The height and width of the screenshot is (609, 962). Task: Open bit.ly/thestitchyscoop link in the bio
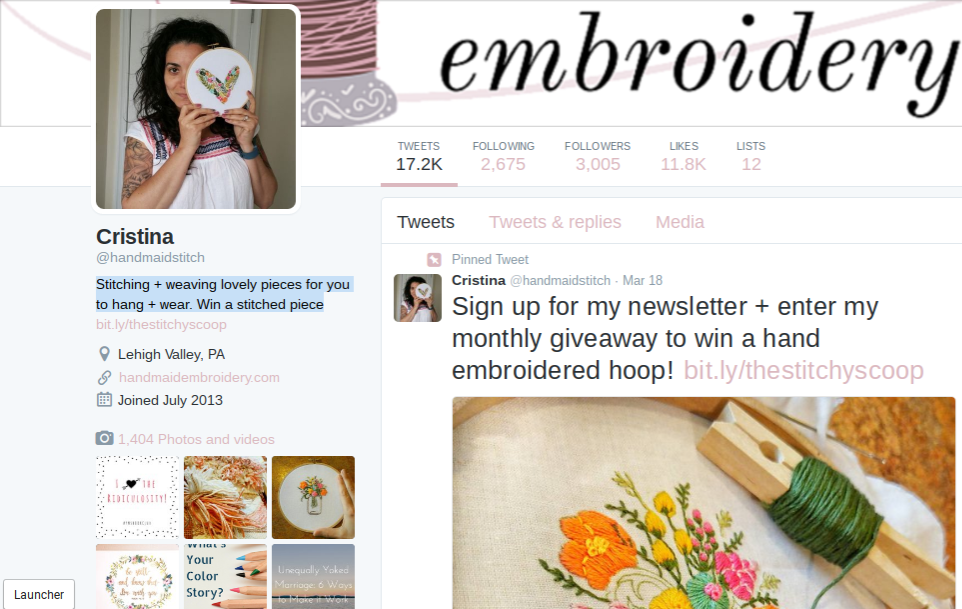(x=161, y=324)
